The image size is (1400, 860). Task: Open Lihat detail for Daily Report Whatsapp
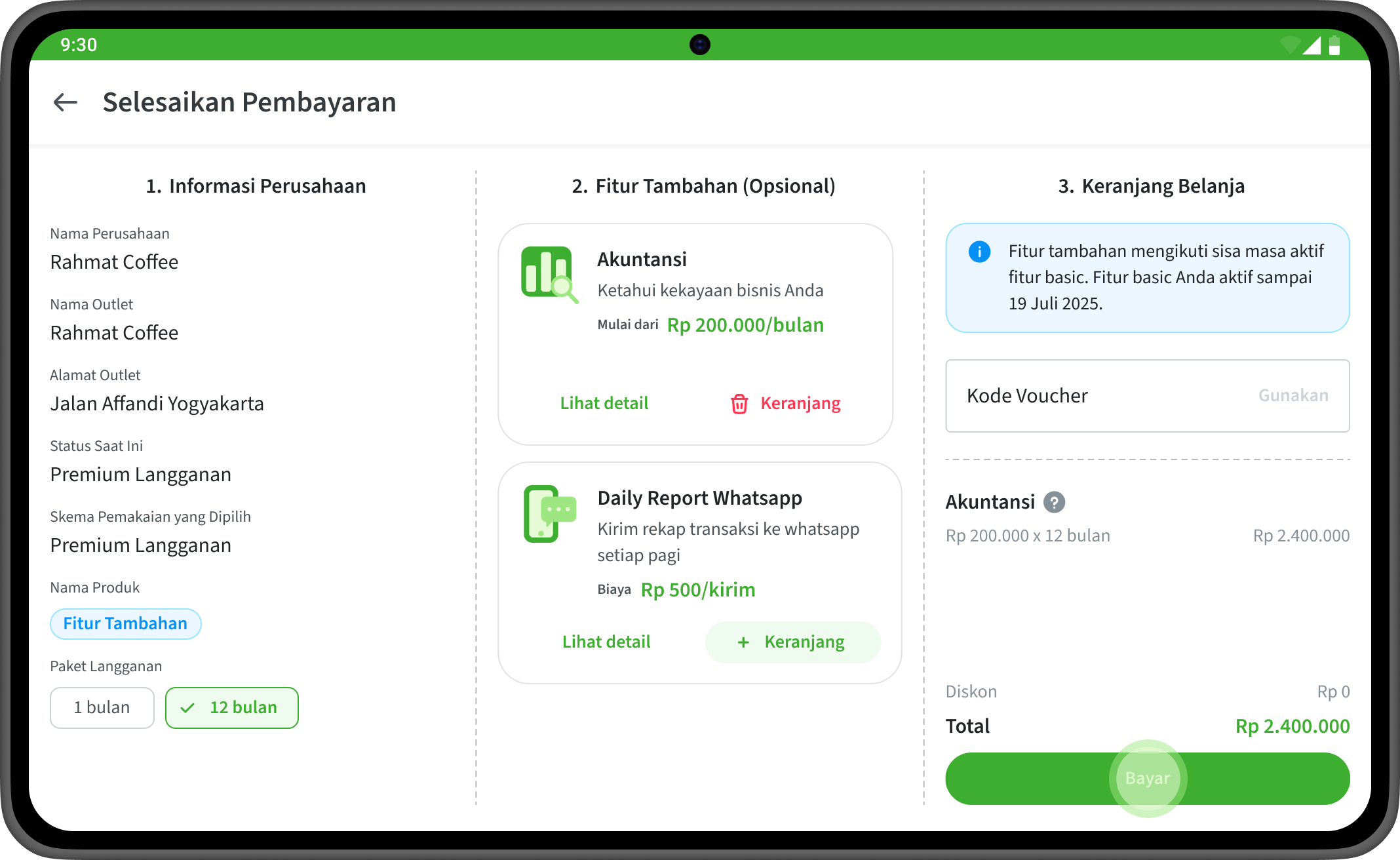(606, 642)
